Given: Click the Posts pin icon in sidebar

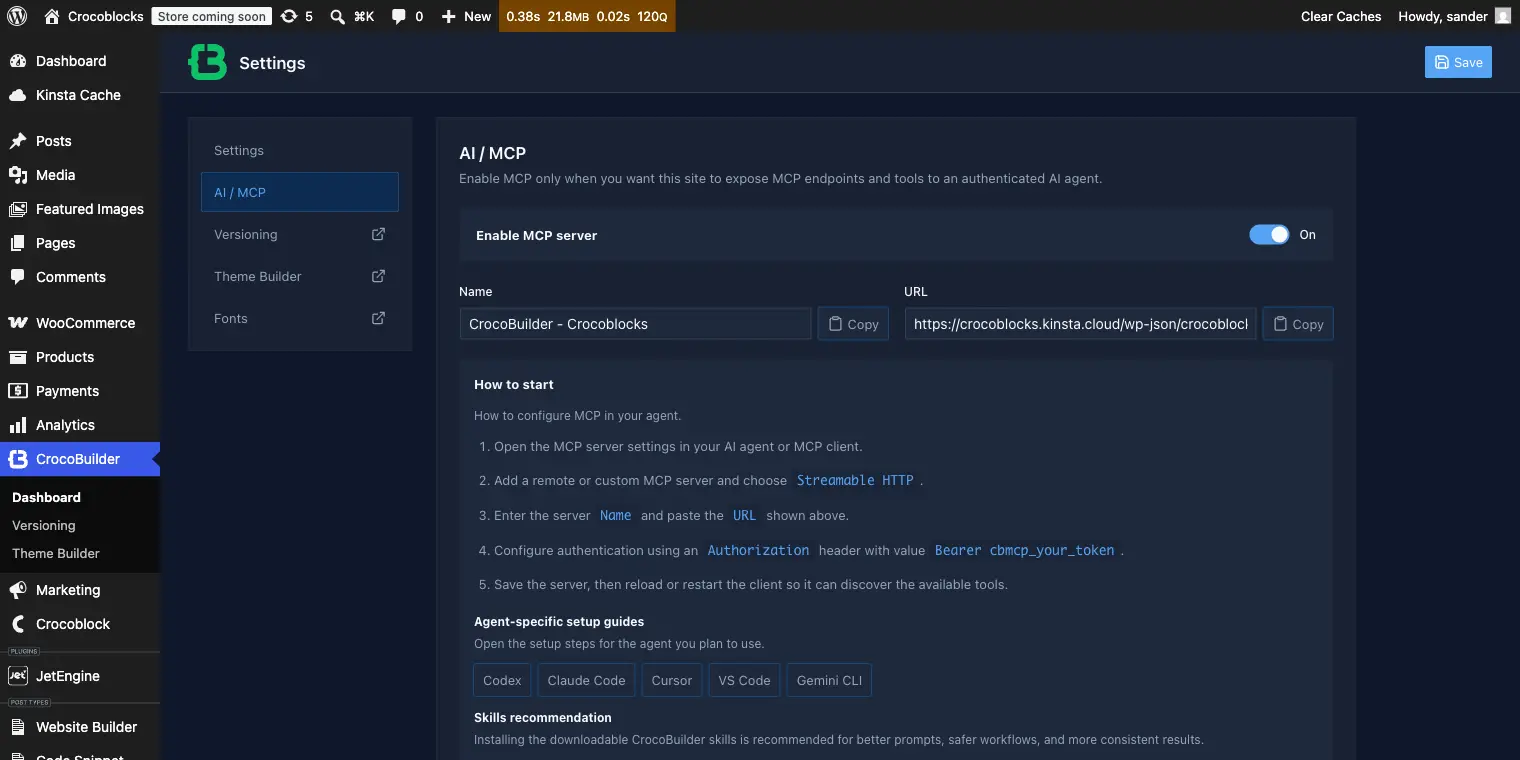Looking at the screenshot, I should tap(18, 141).
